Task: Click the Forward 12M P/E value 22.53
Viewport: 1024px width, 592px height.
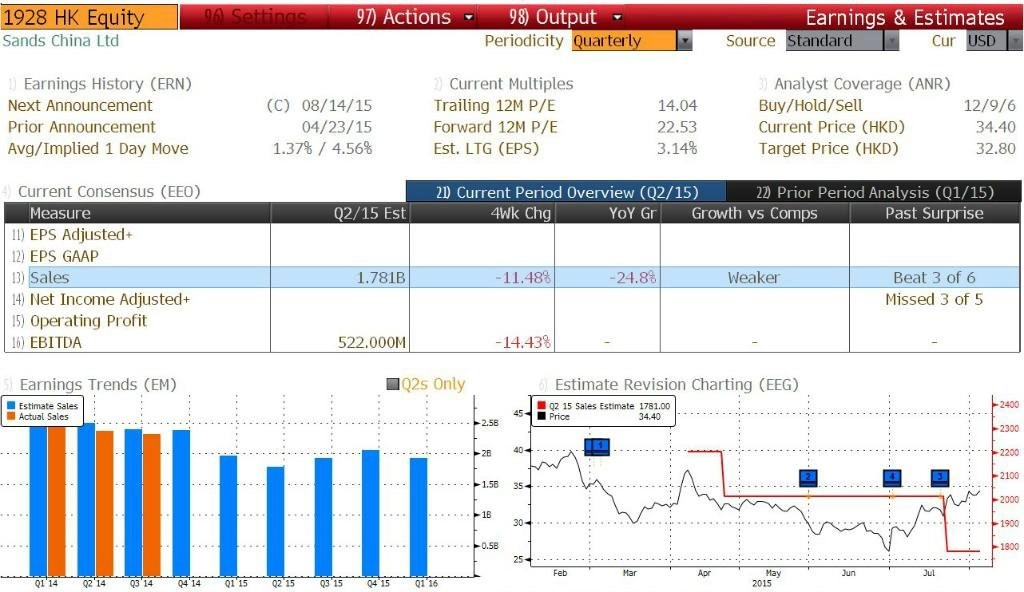Action: 677,127
